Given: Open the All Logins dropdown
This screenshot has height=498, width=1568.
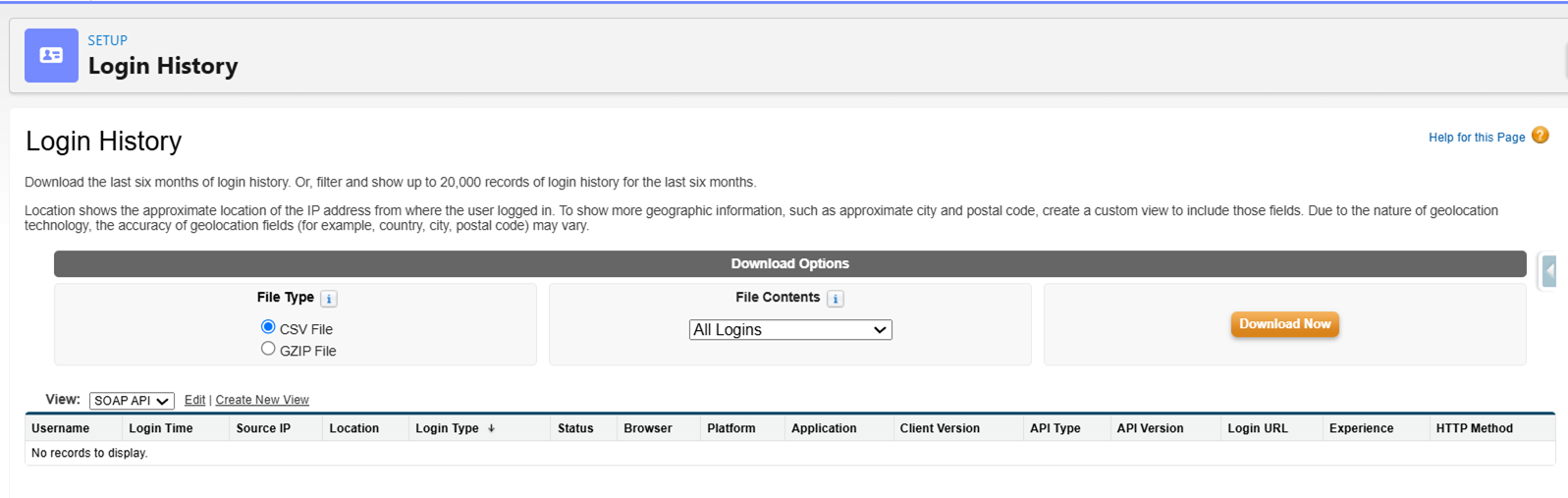Looking at the screenshot, I should pos(790,330).
